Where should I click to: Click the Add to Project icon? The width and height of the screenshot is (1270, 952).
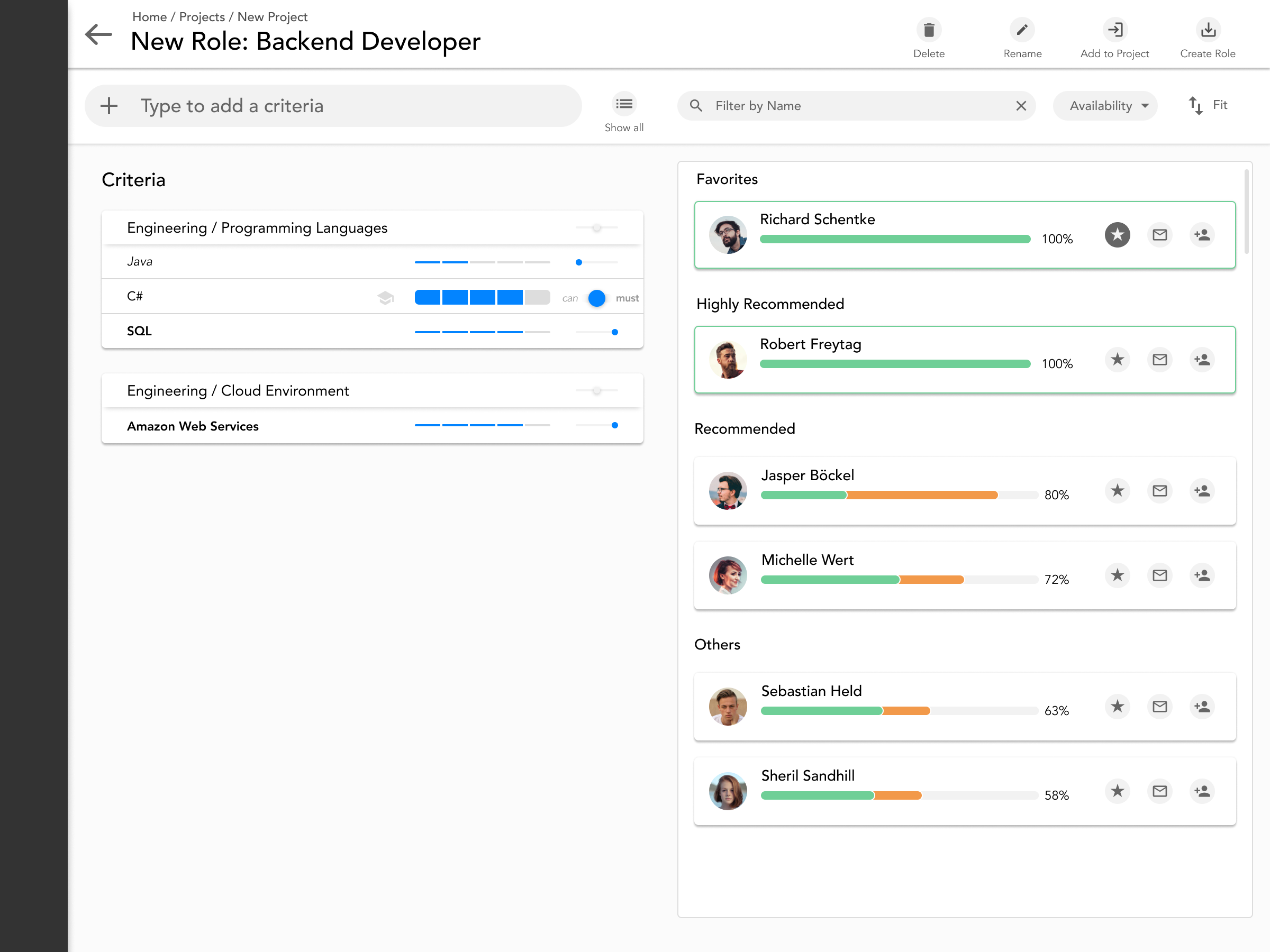[1114, 30]
